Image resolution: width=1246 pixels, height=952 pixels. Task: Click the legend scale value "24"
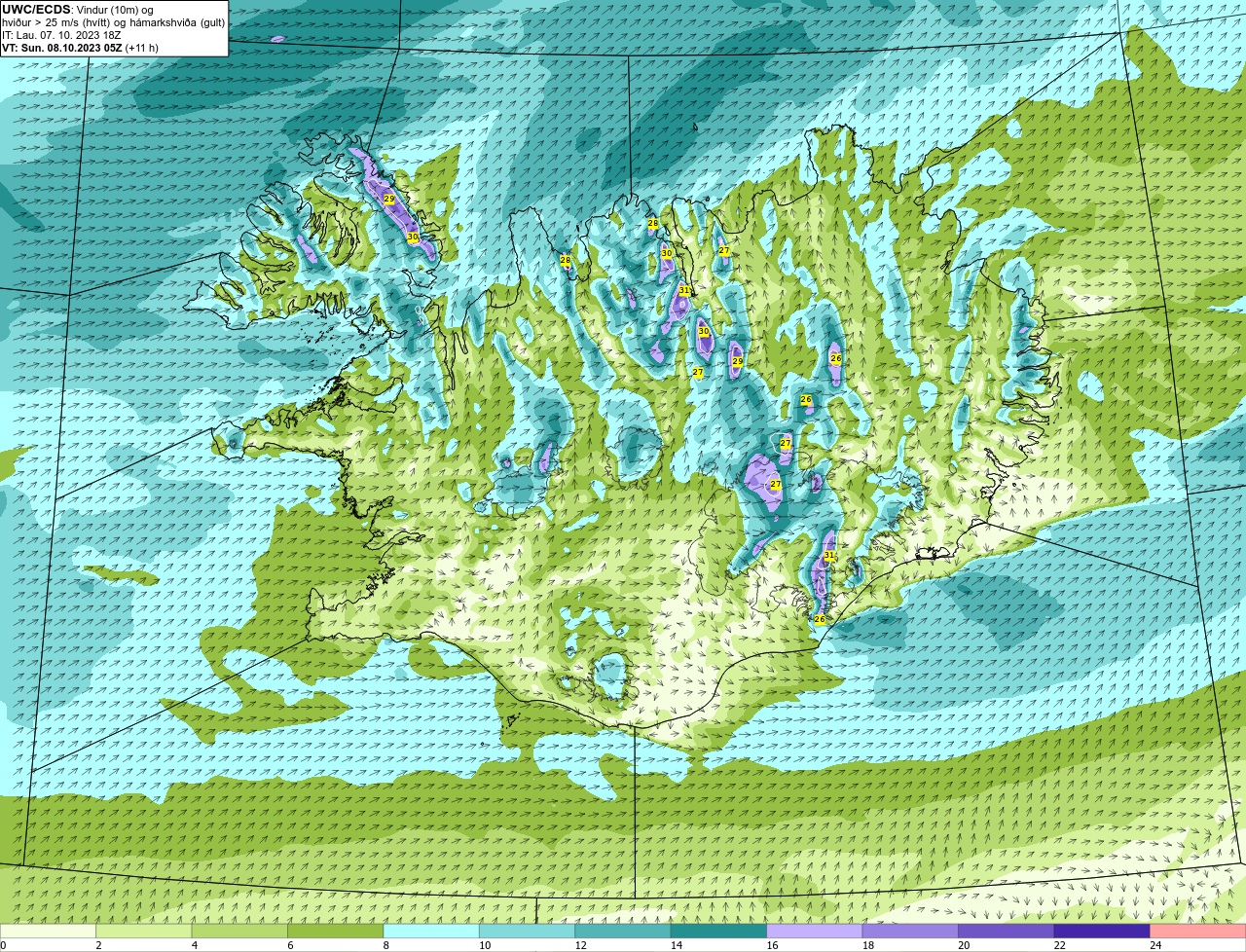tap(1156, 945)
